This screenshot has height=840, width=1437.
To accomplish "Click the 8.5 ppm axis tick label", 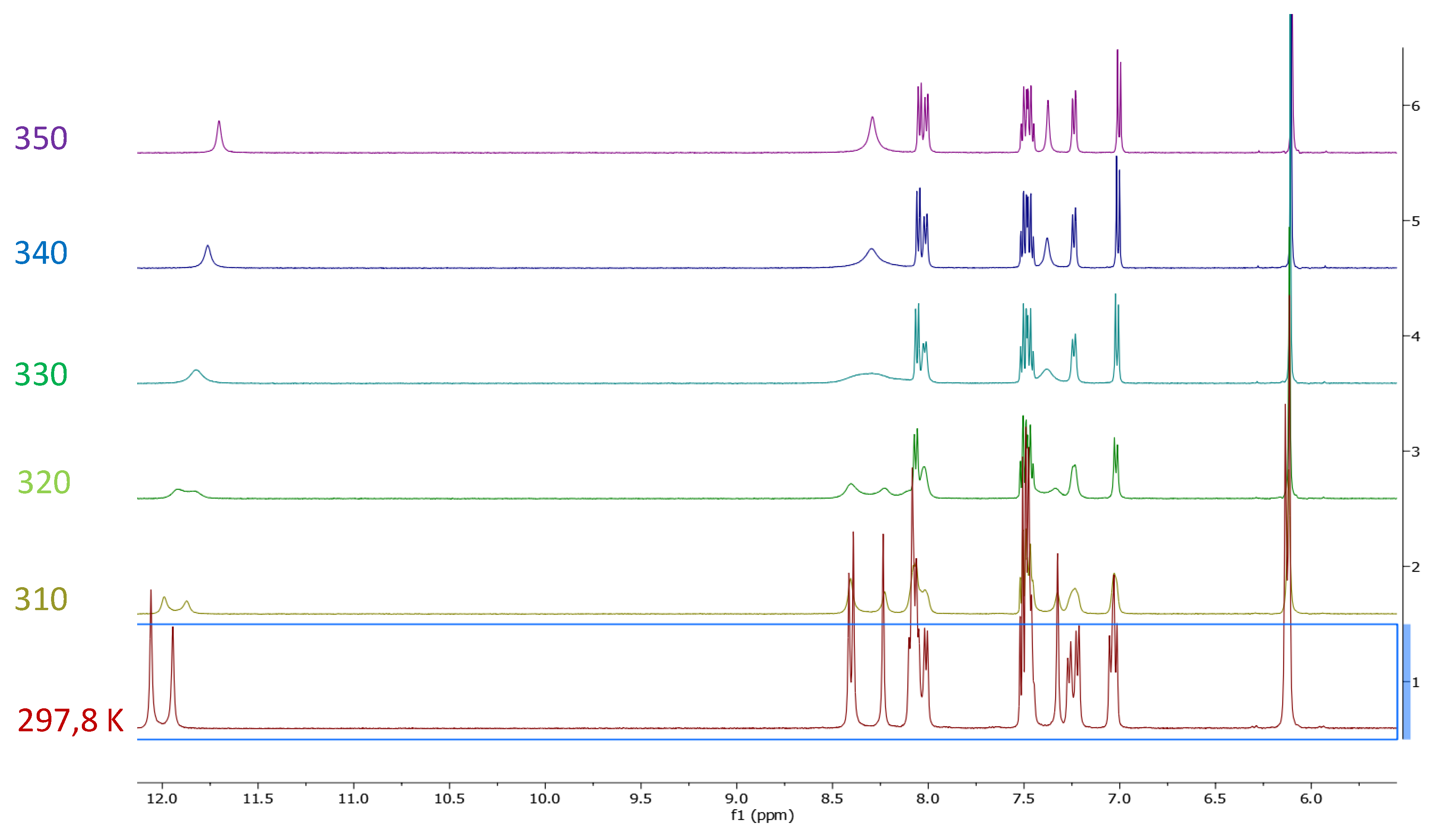I will [832, 799].
